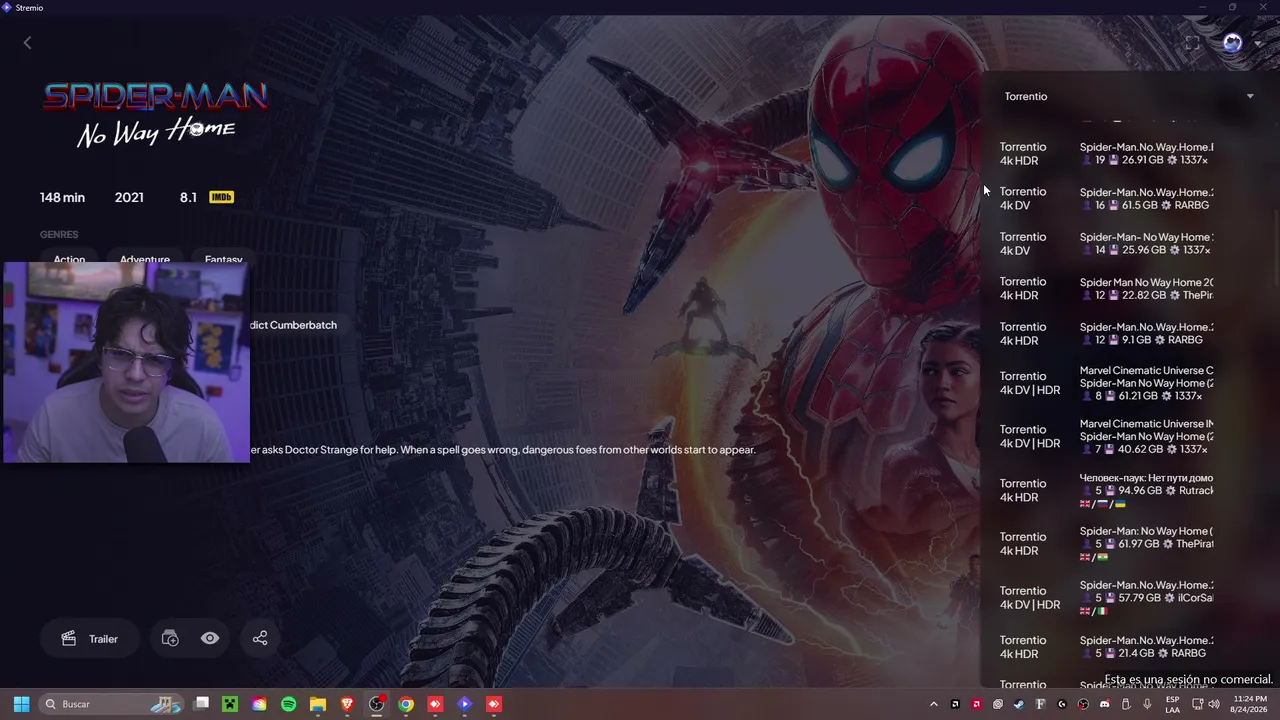
Task: Open Discord from the system tray
Action: tap(1105, 704)
